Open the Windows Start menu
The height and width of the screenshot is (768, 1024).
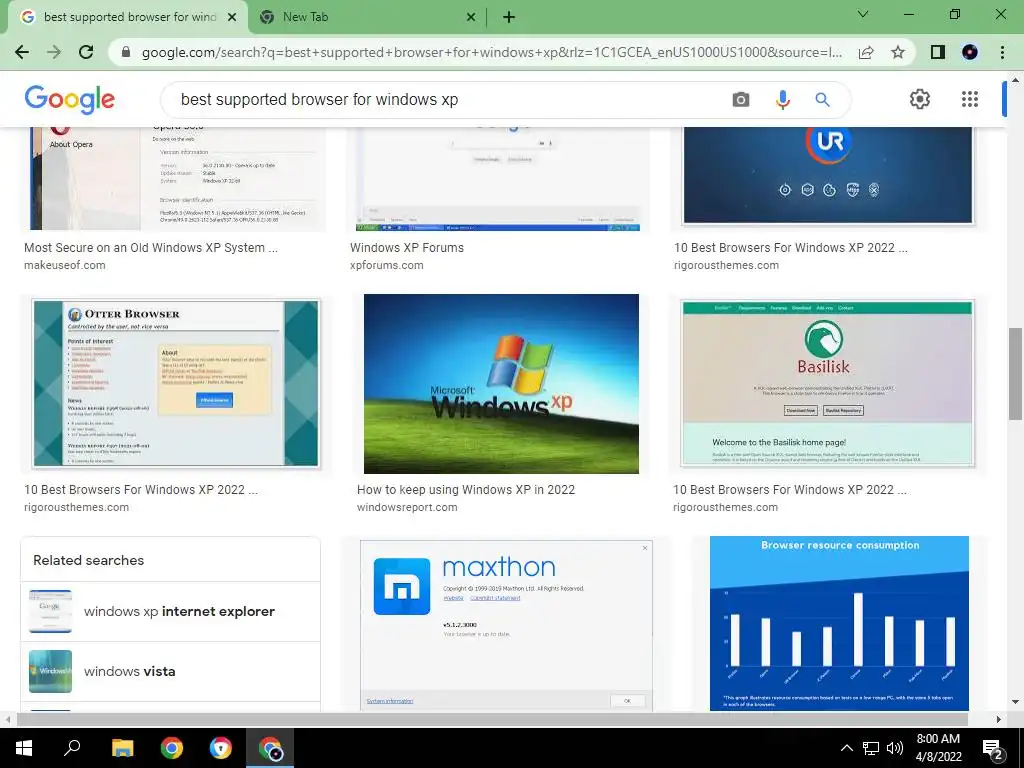click(24, 748)
